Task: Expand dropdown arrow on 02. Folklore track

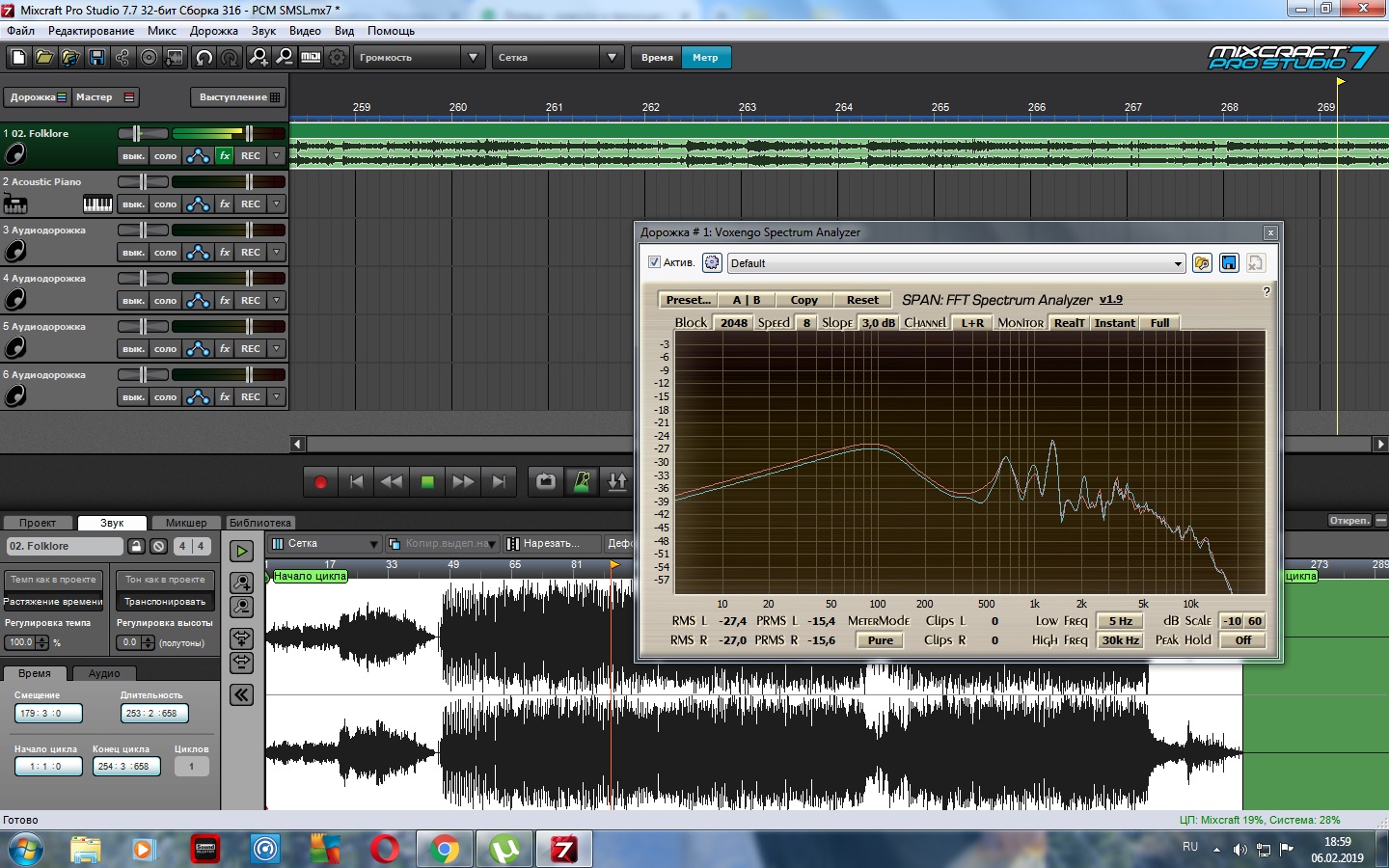Action: (x=277, y=155)
